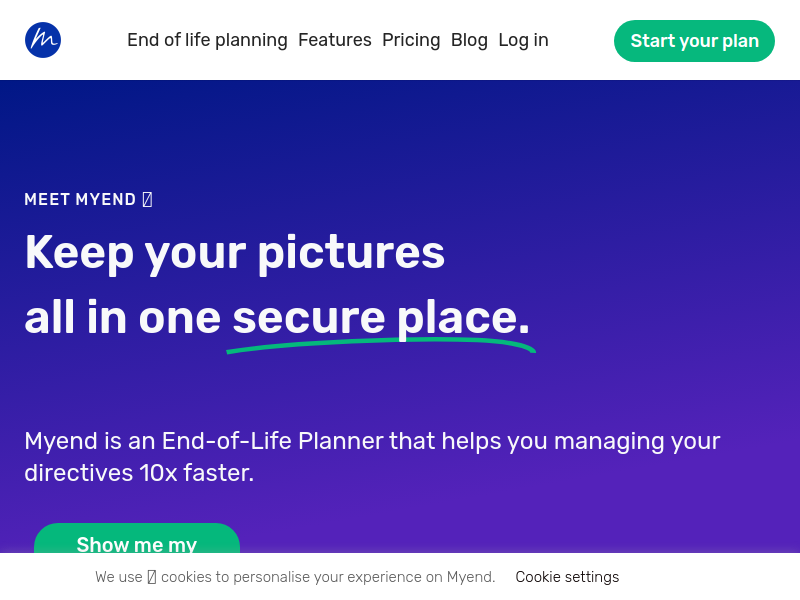Open the Pricing link
Screen dimensions: 800x600
(411, 40)
